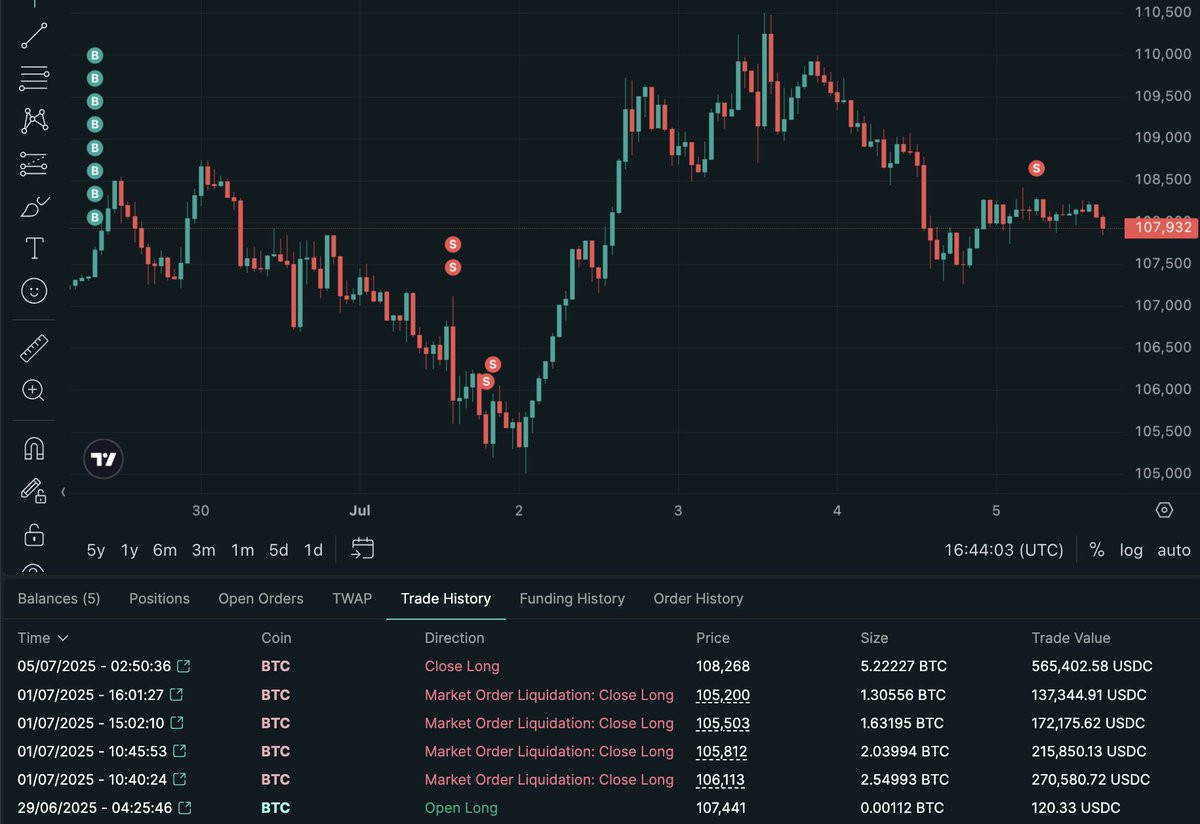Switch to TWAP tab

coord(352,598)
